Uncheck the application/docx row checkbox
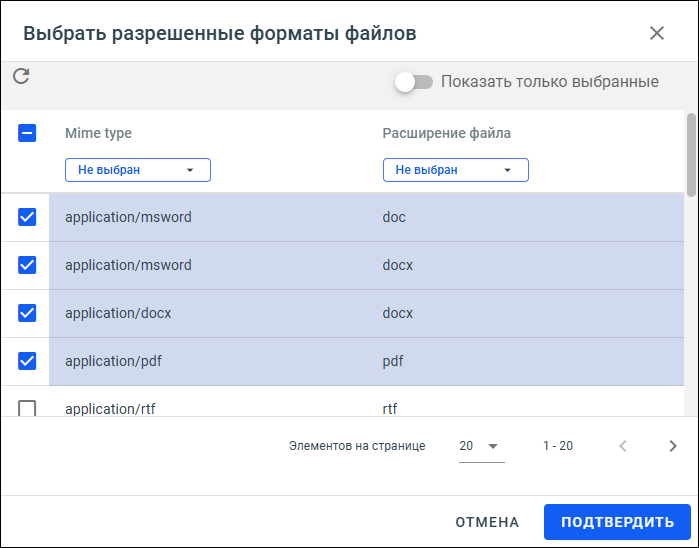Viewport: 699px width, 548px height. tap(27, 313)
